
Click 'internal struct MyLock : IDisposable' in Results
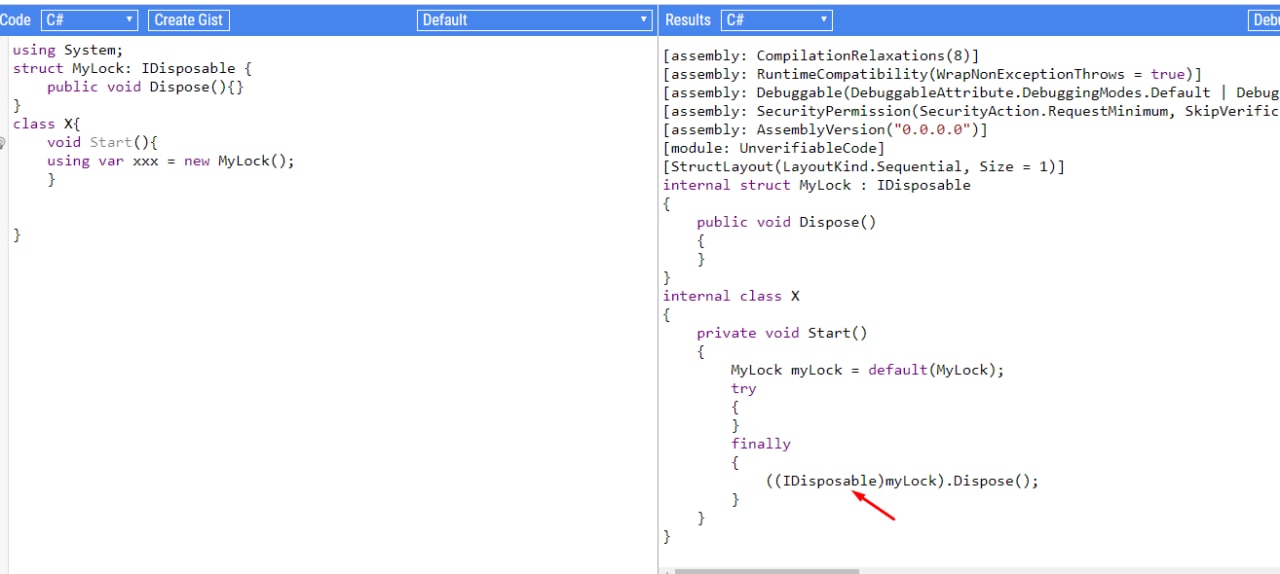click(817, 185)
